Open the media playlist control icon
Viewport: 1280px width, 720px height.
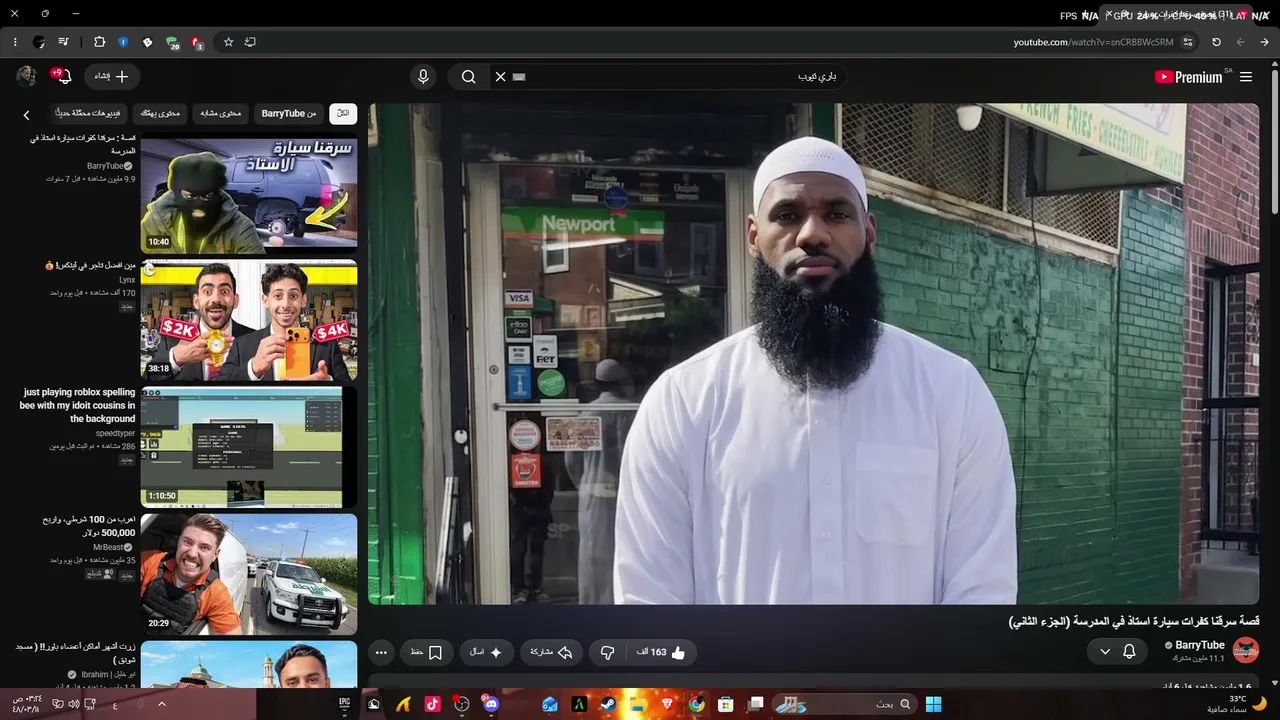point(64,42)
